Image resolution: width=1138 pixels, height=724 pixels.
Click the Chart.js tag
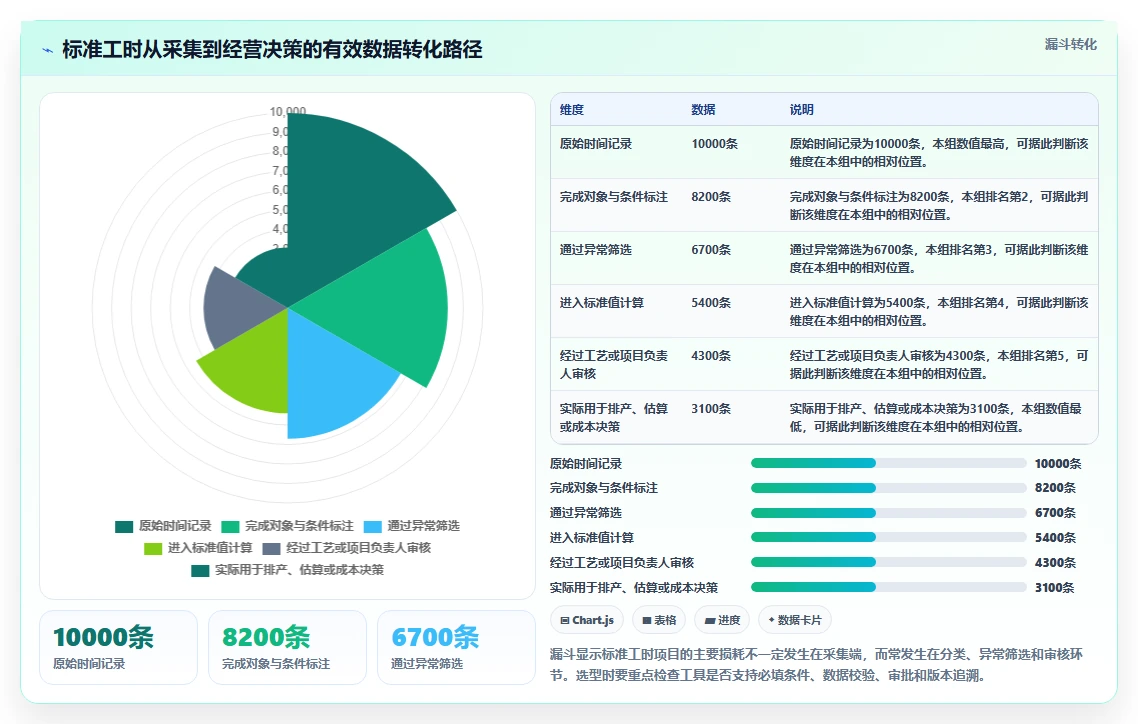586,620
